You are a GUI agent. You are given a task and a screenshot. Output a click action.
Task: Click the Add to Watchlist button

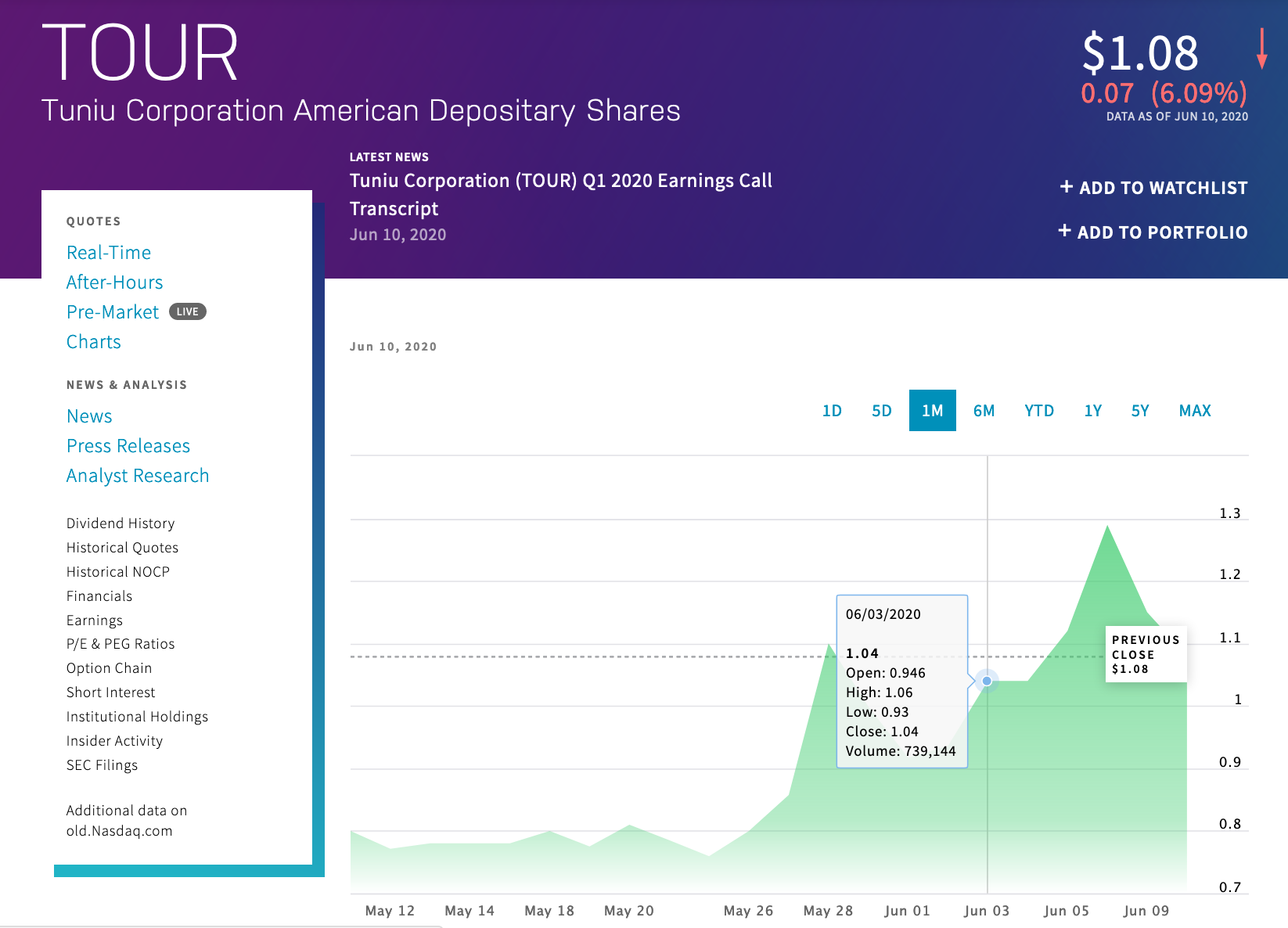pyautogui.click(x=1153, y=188)
